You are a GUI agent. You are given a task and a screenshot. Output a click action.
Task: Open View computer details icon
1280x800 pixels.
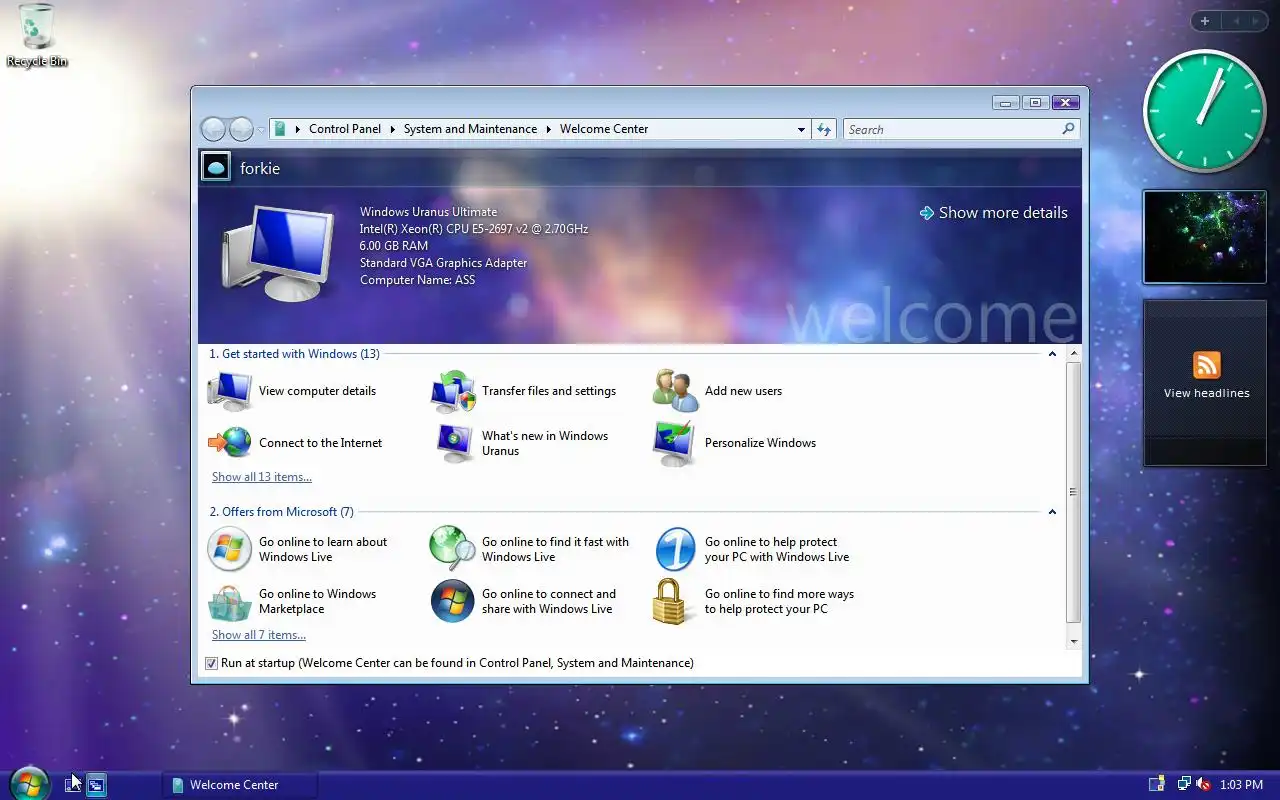point(230,391)
